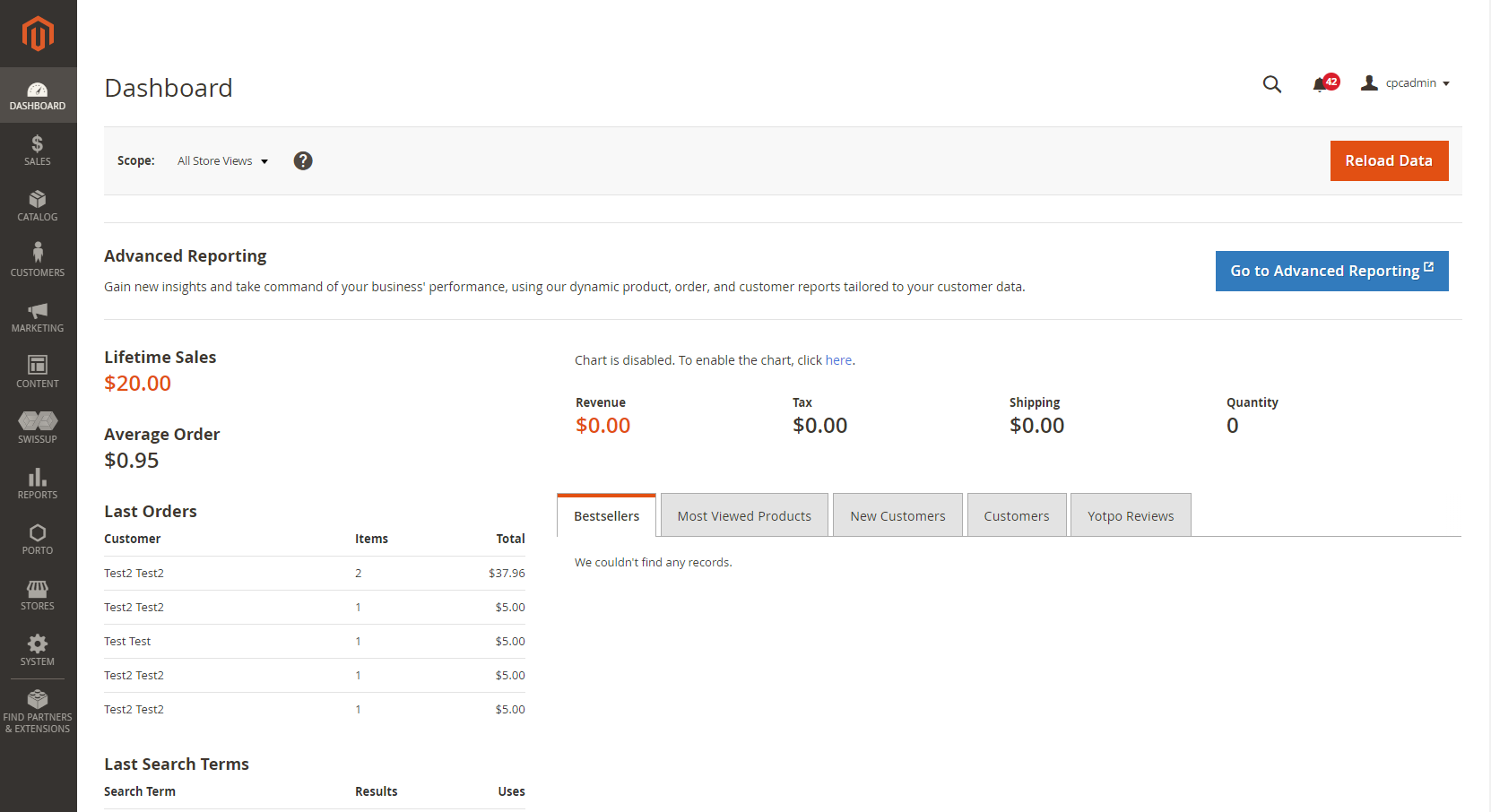Click the Magento logo icon
Screen dimensions: 1491x812
(38, 34)
